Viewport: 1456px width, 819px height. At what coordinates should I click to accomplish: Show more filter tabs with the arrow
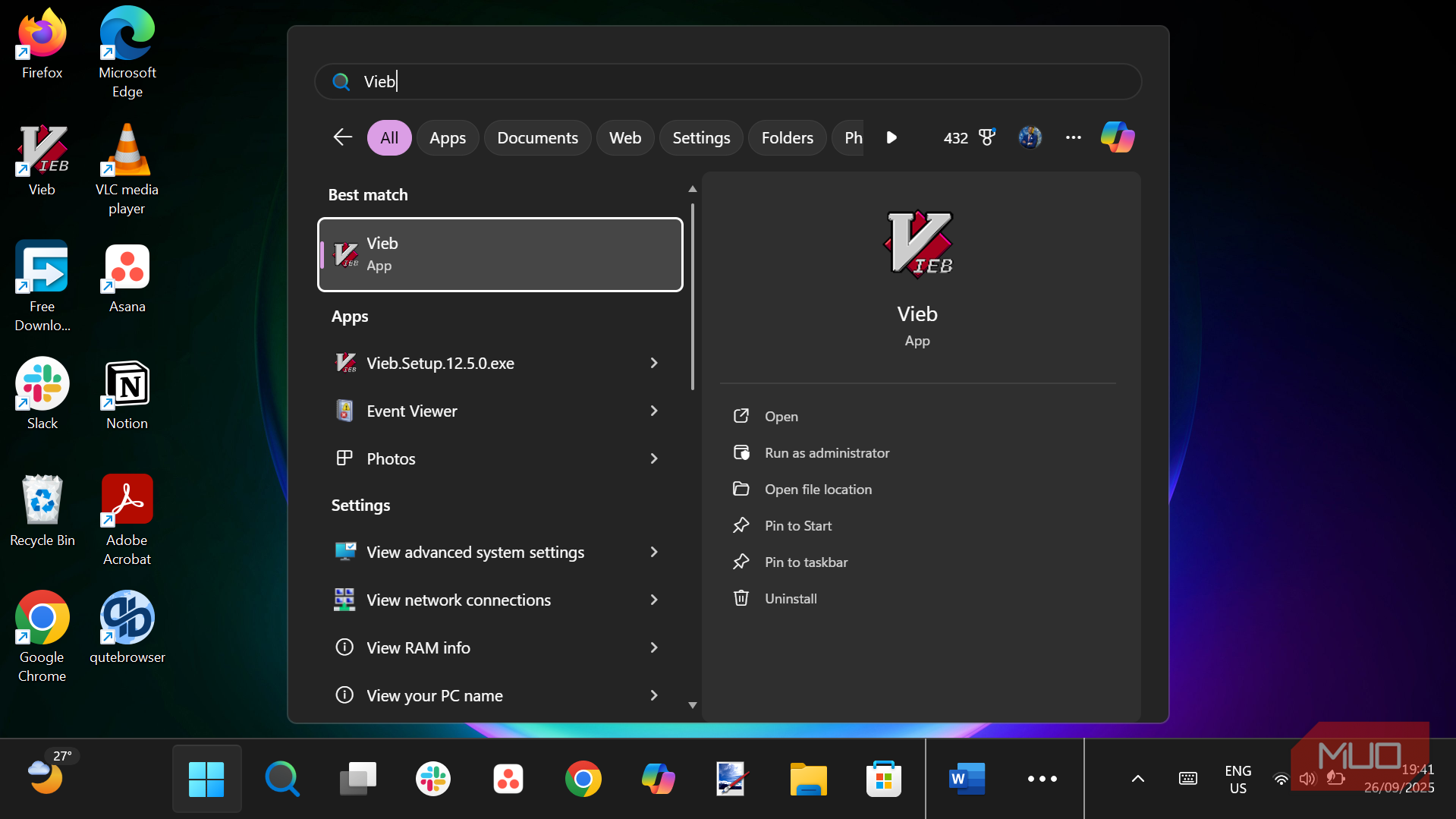pos(892,137)
